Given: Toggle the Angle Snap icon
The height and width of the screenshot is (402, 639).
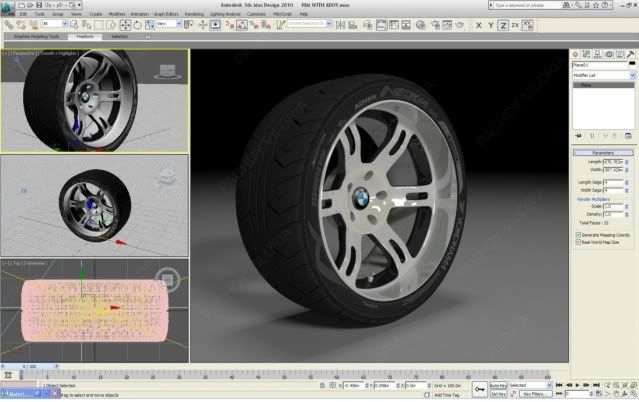Looking at the screenshot, I should click(242, 25).
